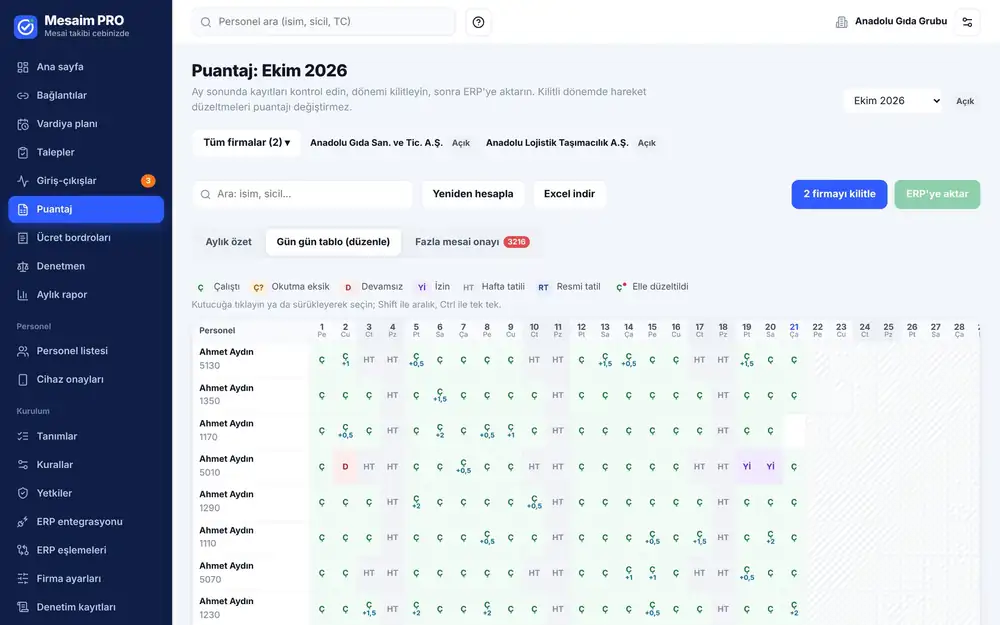Switch to the Aylık özet tab

228,242
